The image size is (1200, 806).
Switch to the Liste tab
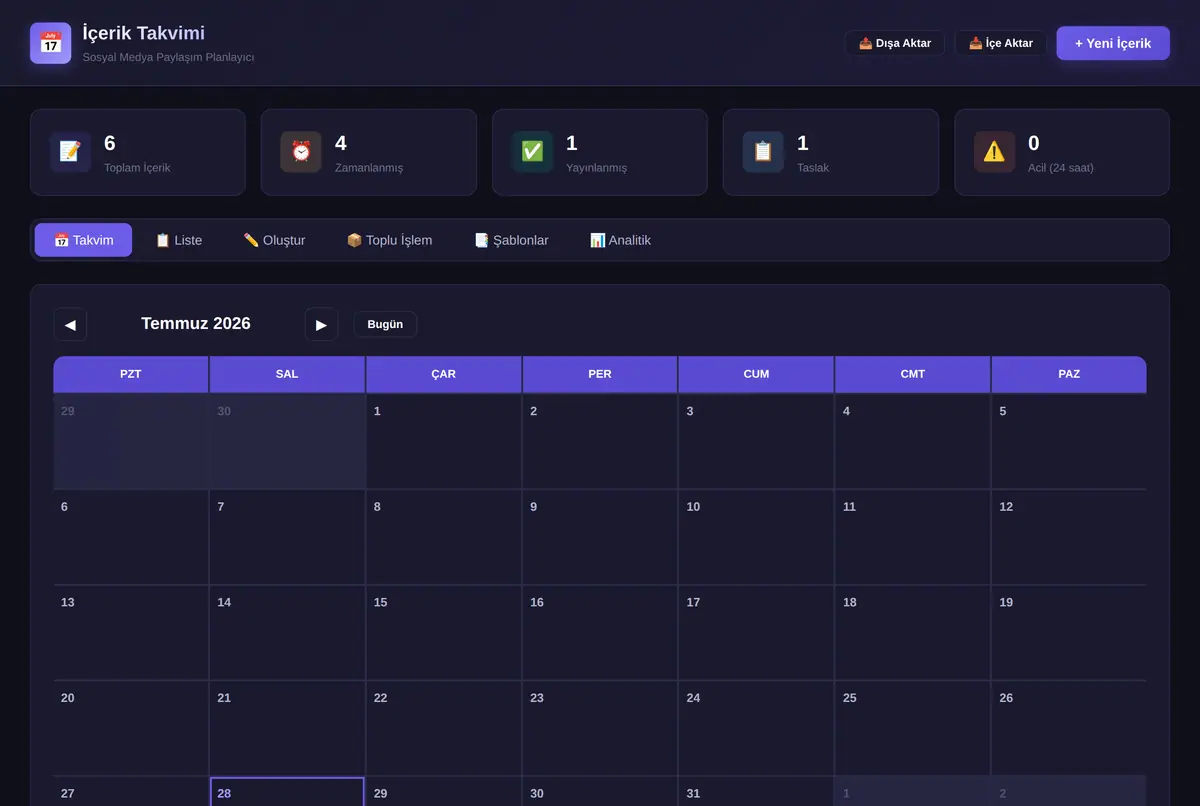coord(178,240)
